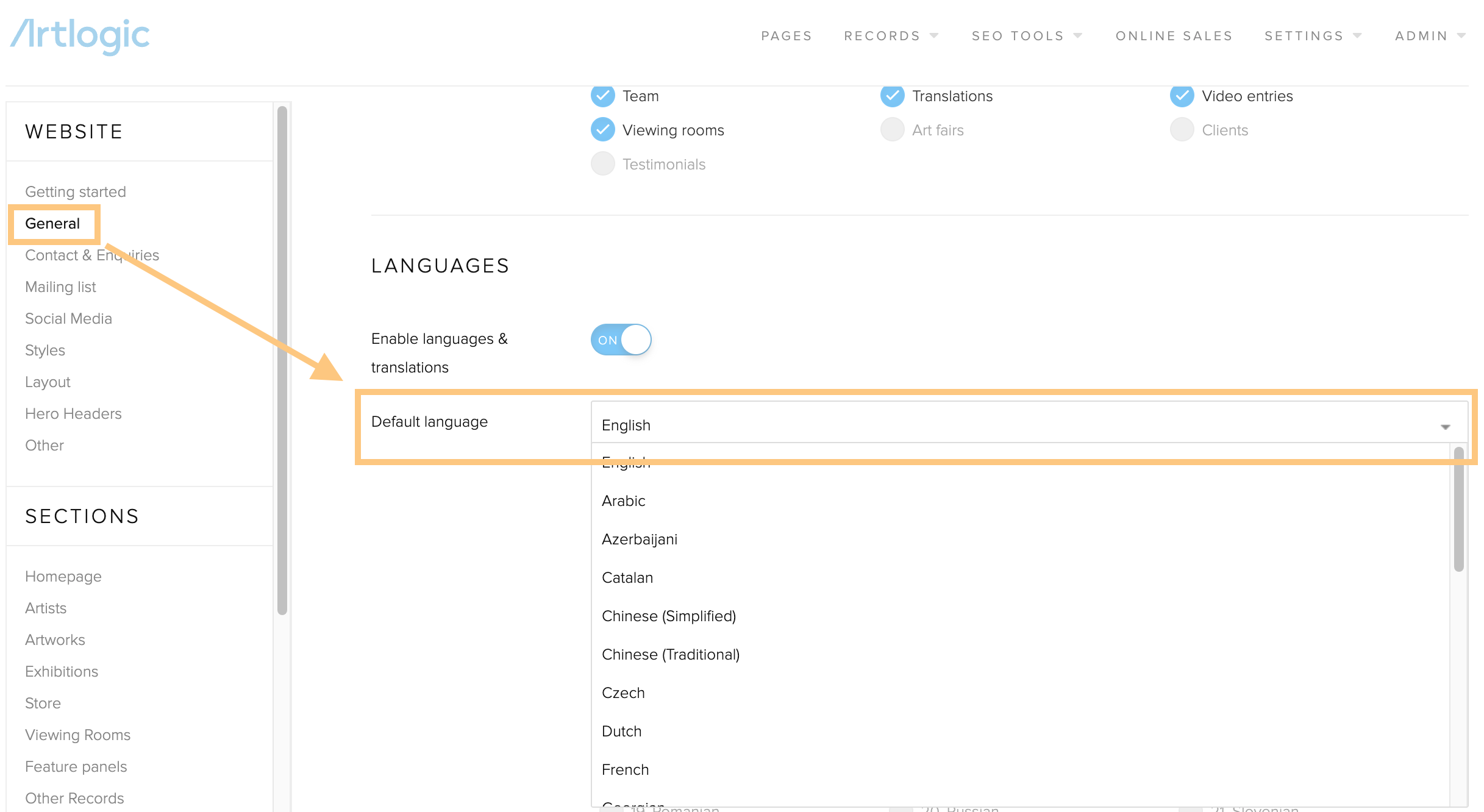Open Contact & Enquiries settings
This screenshot has width=1484, height=812.
92,255
